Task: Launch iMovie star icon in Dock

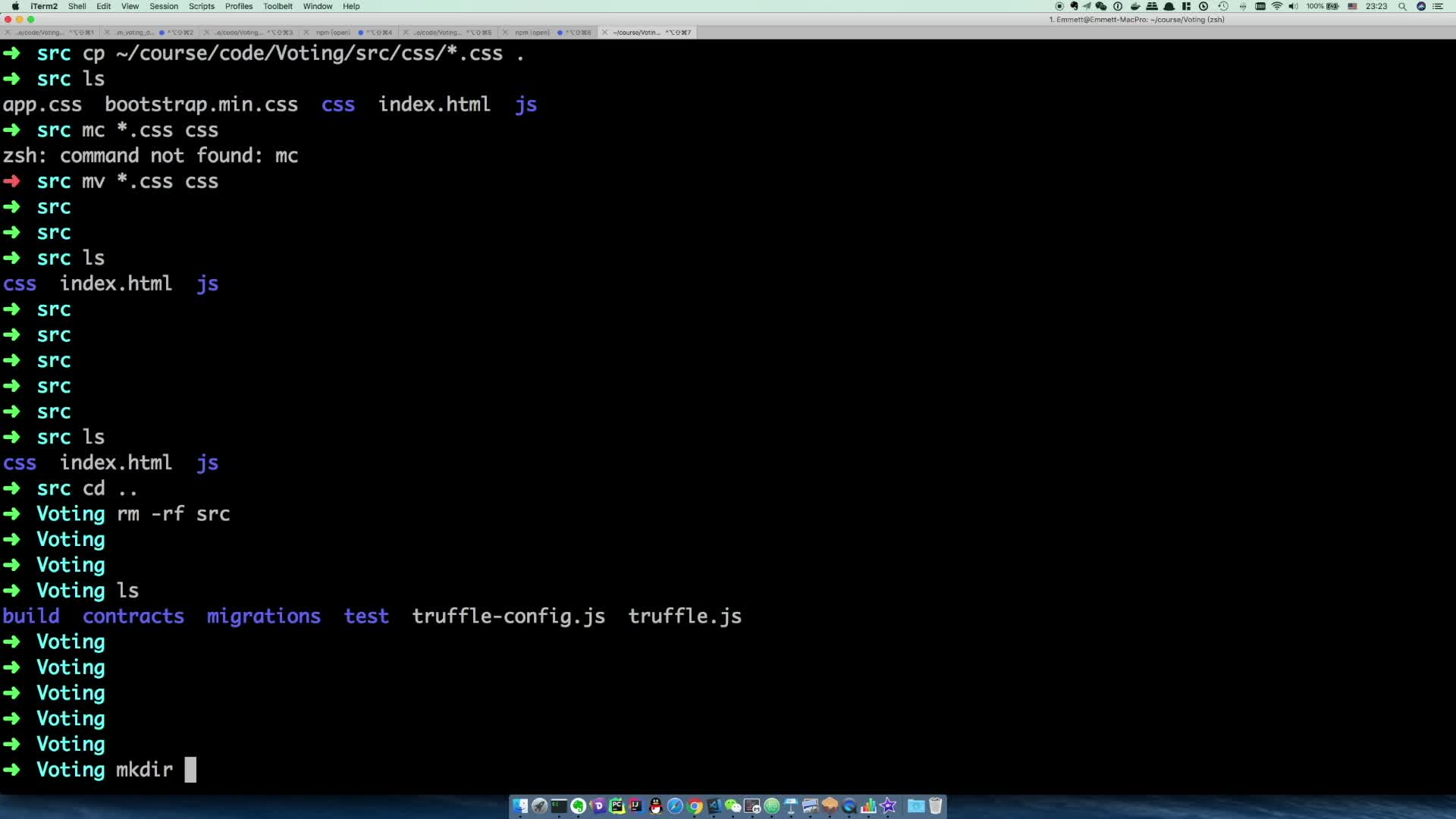Action: point(888,805)
